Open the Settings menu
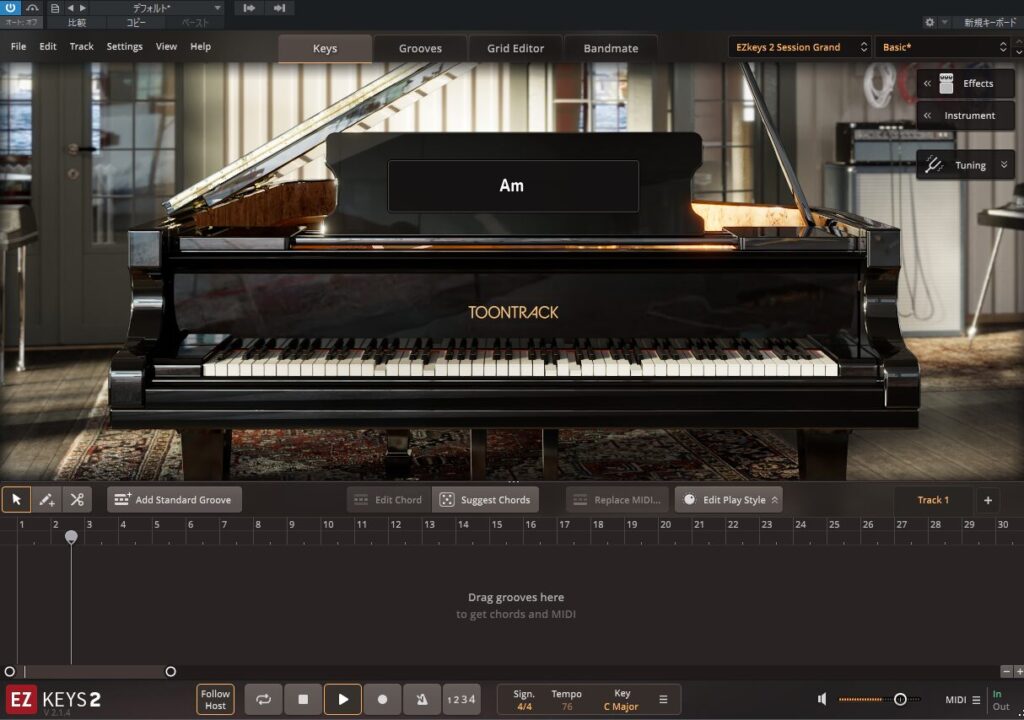The image size is (1024, 720). [125, 47]
